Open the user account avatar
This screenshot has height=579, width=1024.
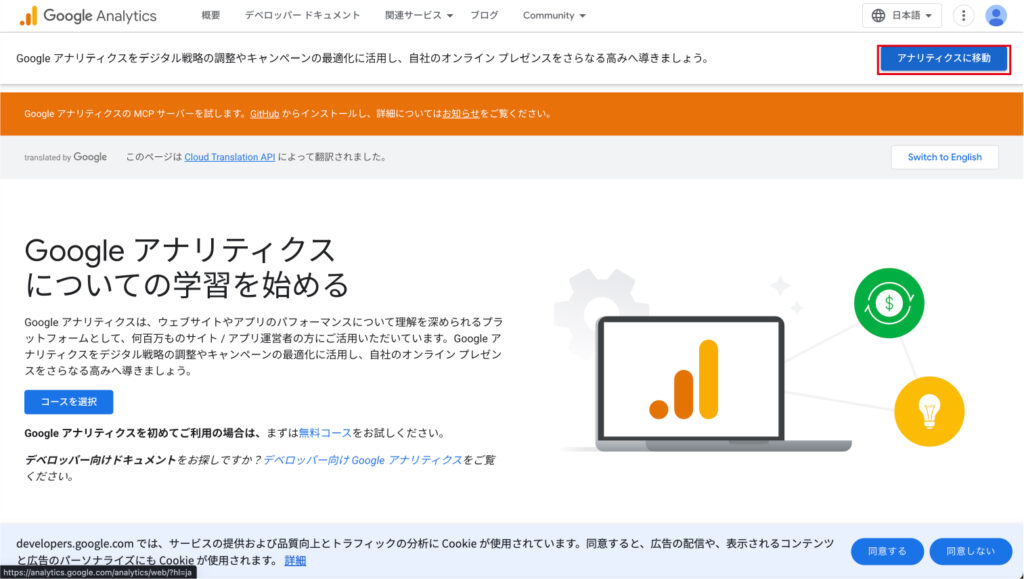995,16
